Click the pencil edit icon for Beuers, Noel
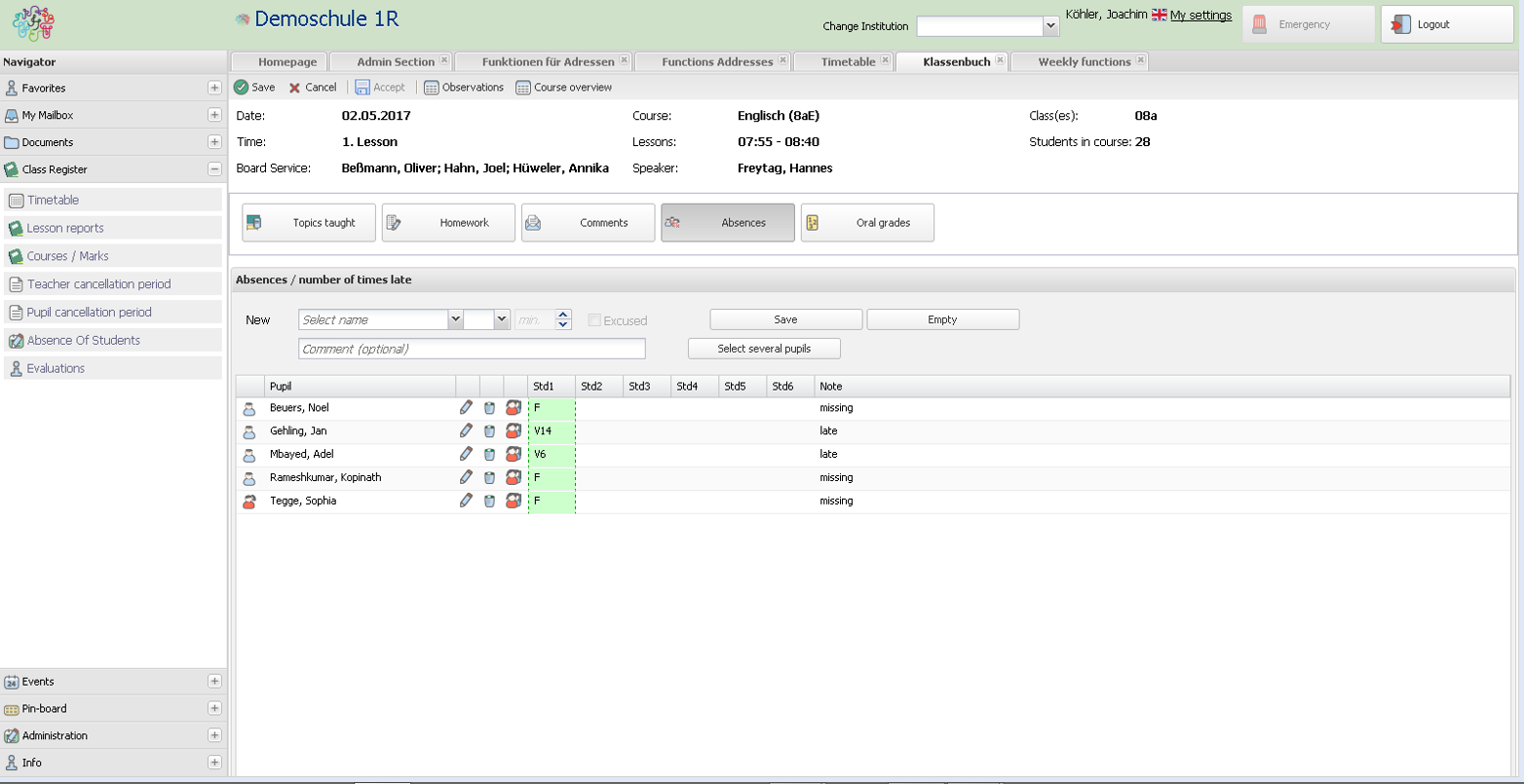 (x=466, y=407)
